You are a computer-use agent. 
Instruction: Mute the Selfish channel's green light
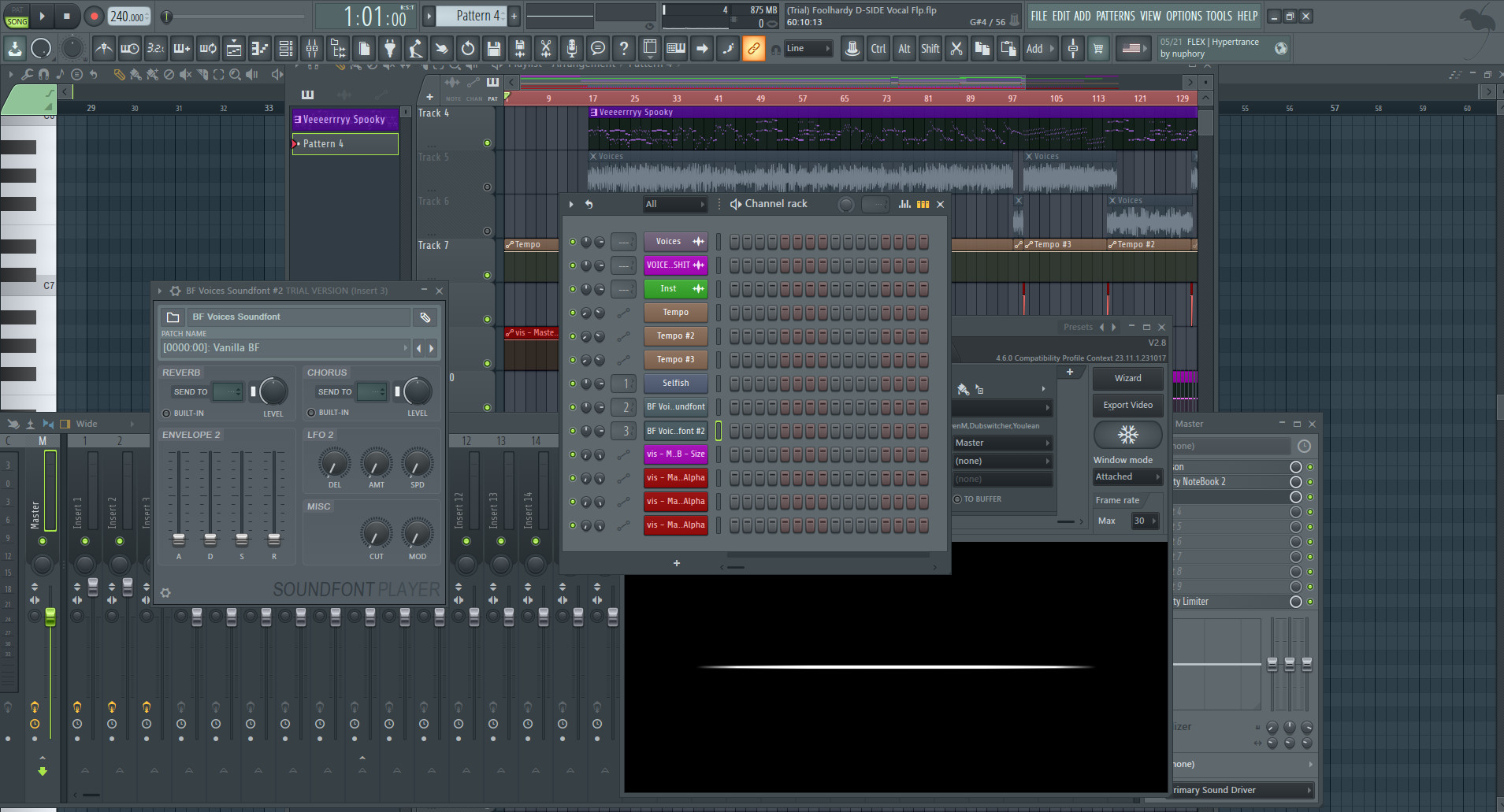573,384
